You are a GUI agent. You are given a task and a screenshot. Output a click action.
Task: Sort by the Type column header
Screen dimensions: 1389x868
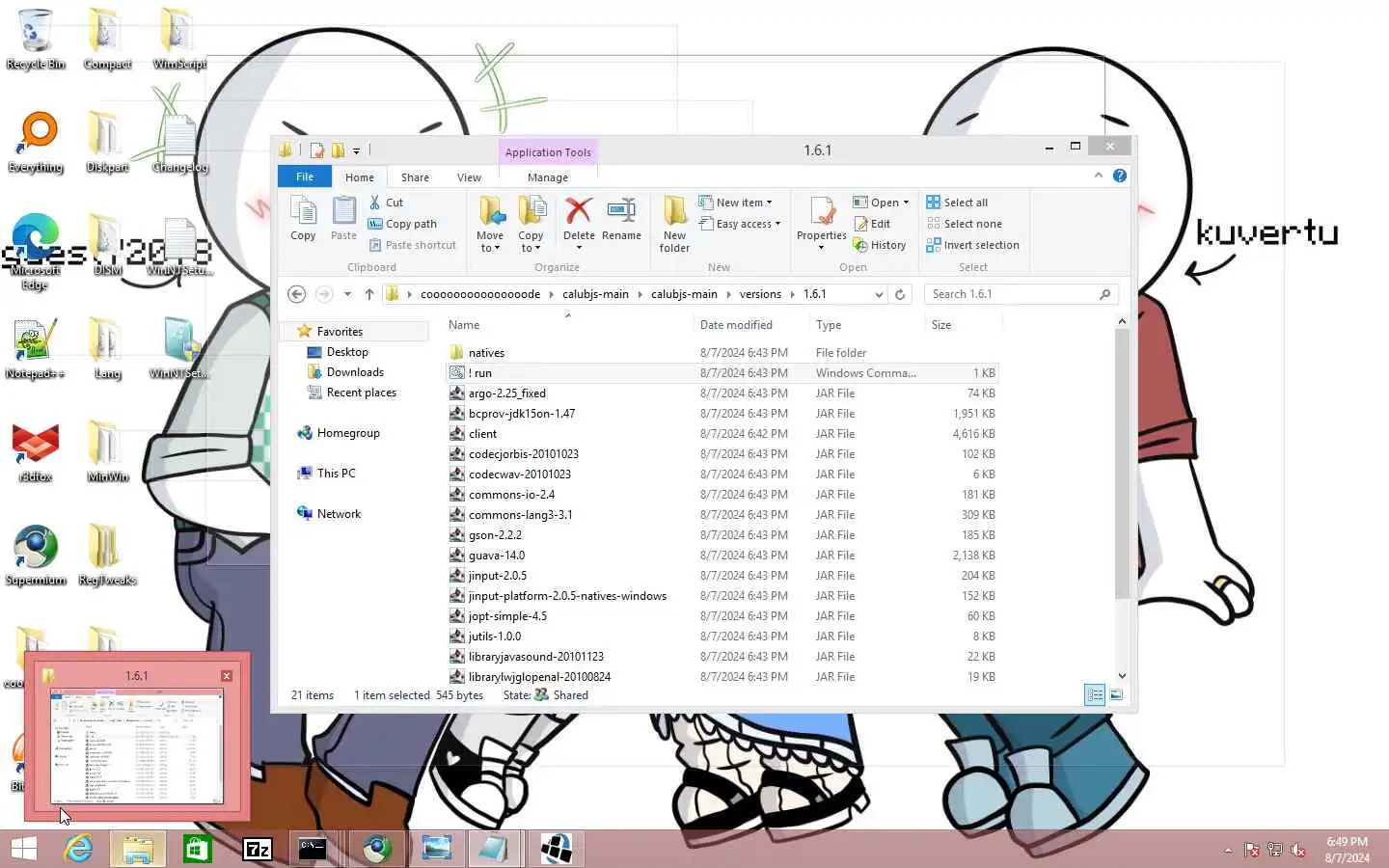[x=867, y=325]
